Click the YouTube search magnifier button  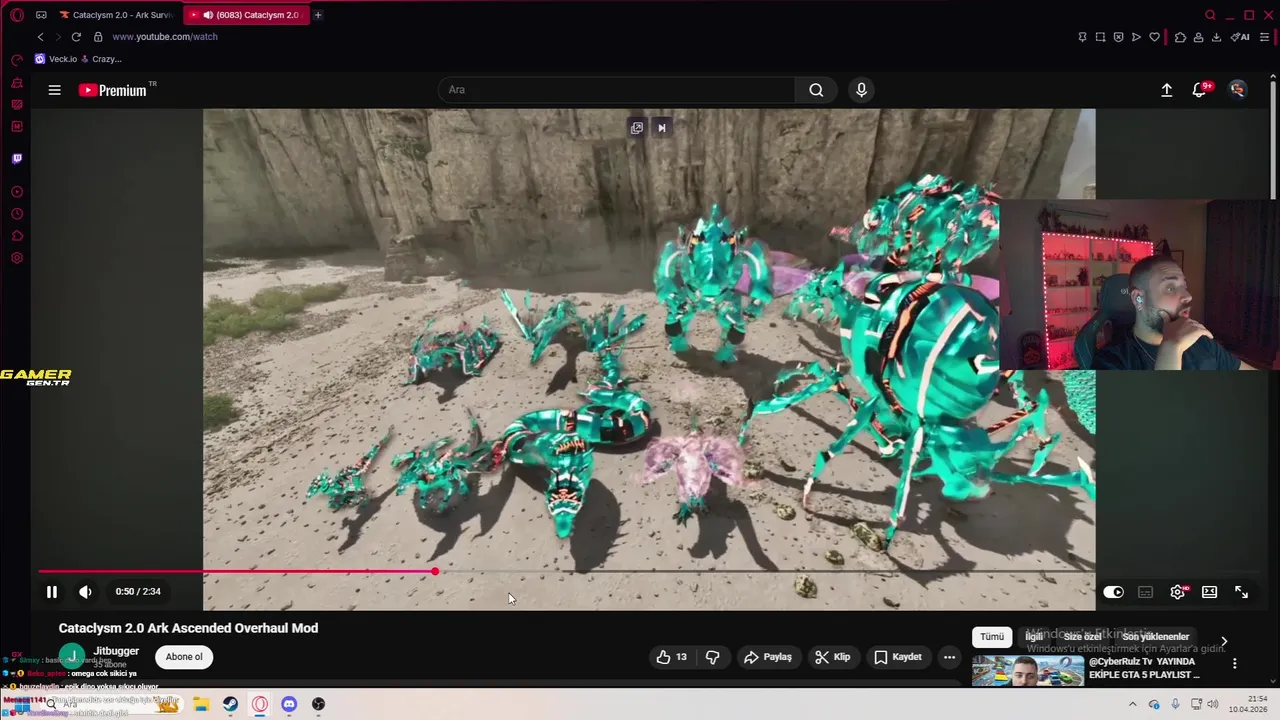click(x=816, y=90)
